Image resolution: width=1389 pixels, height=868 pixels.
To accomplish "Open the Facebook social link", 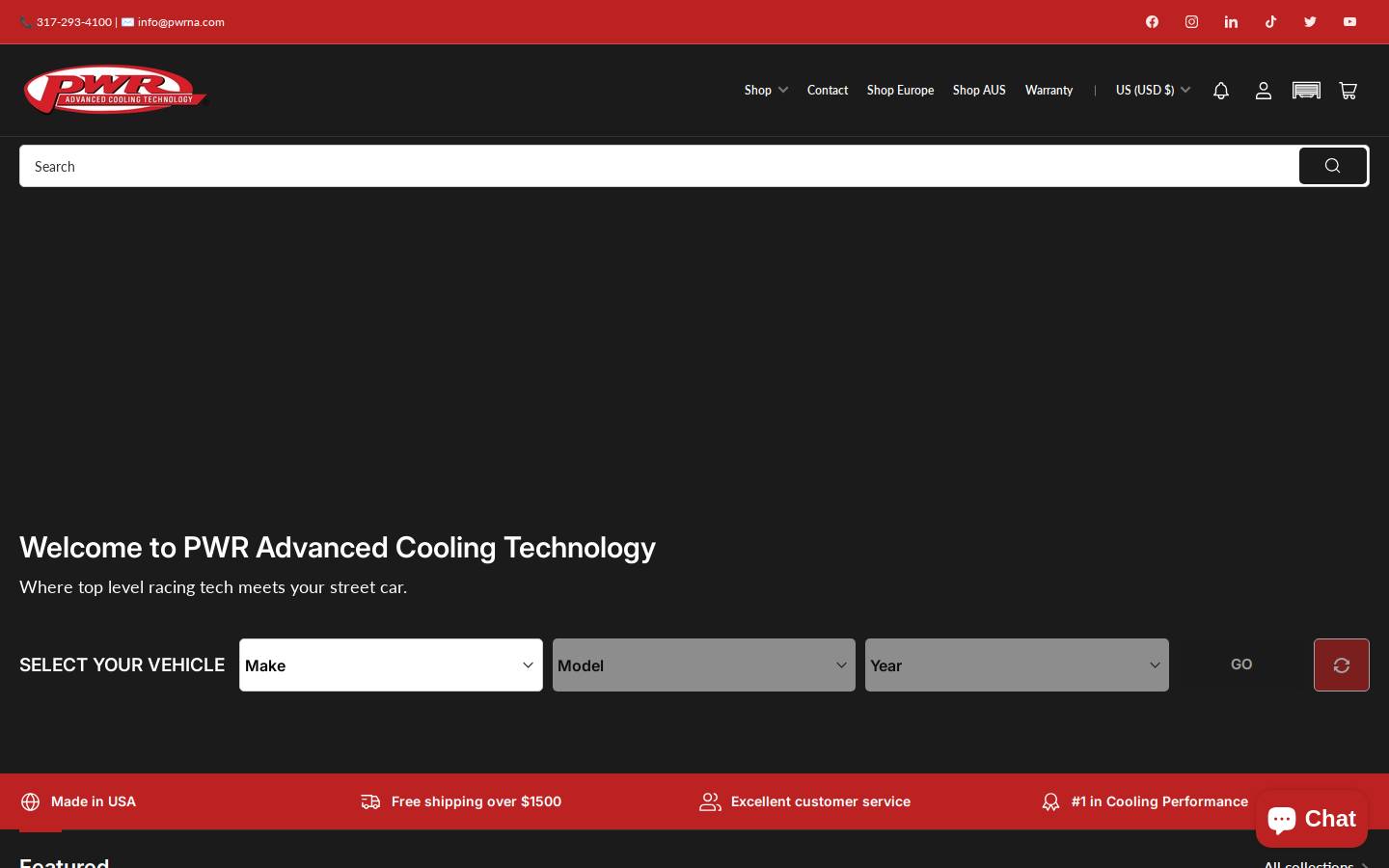I will [x=1152, y=21].
